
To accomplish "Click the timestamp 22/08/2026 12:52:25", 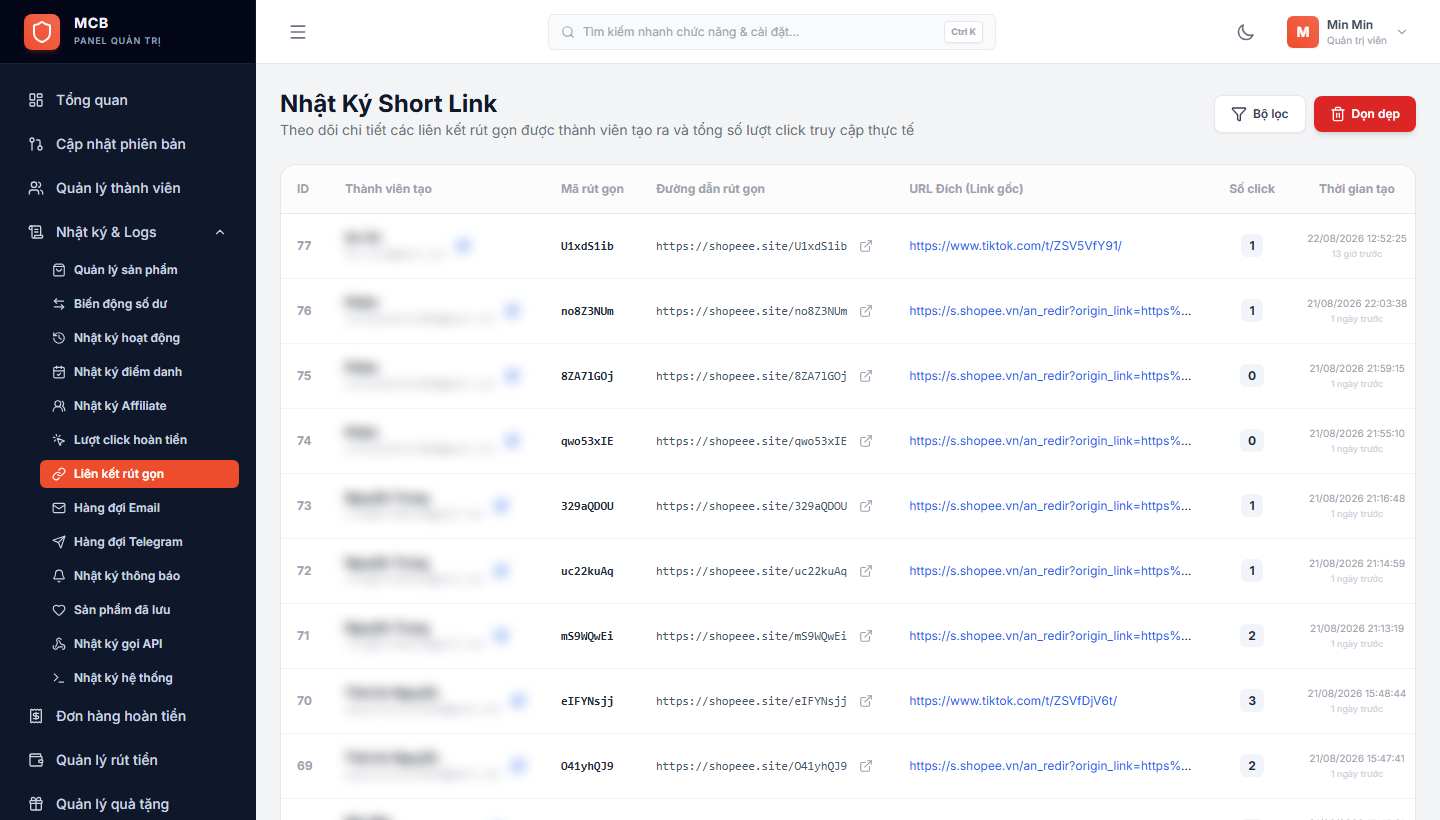I will (1357, 239).
